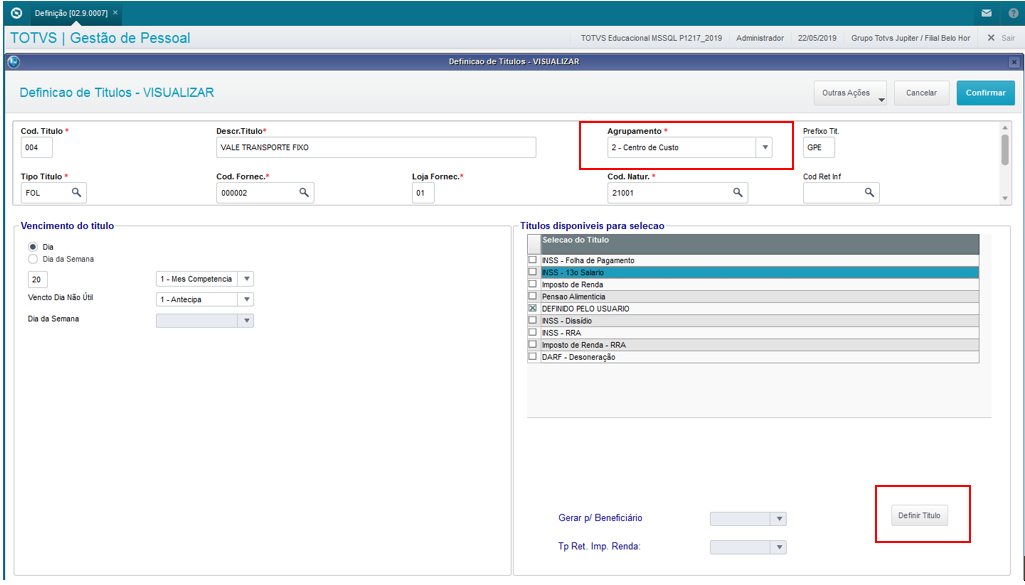Uncheck DEFINIDO PELO USUARIO box
Image resolution: width=1025 pixels, height=585 pixels.
[x=533, y=308]
